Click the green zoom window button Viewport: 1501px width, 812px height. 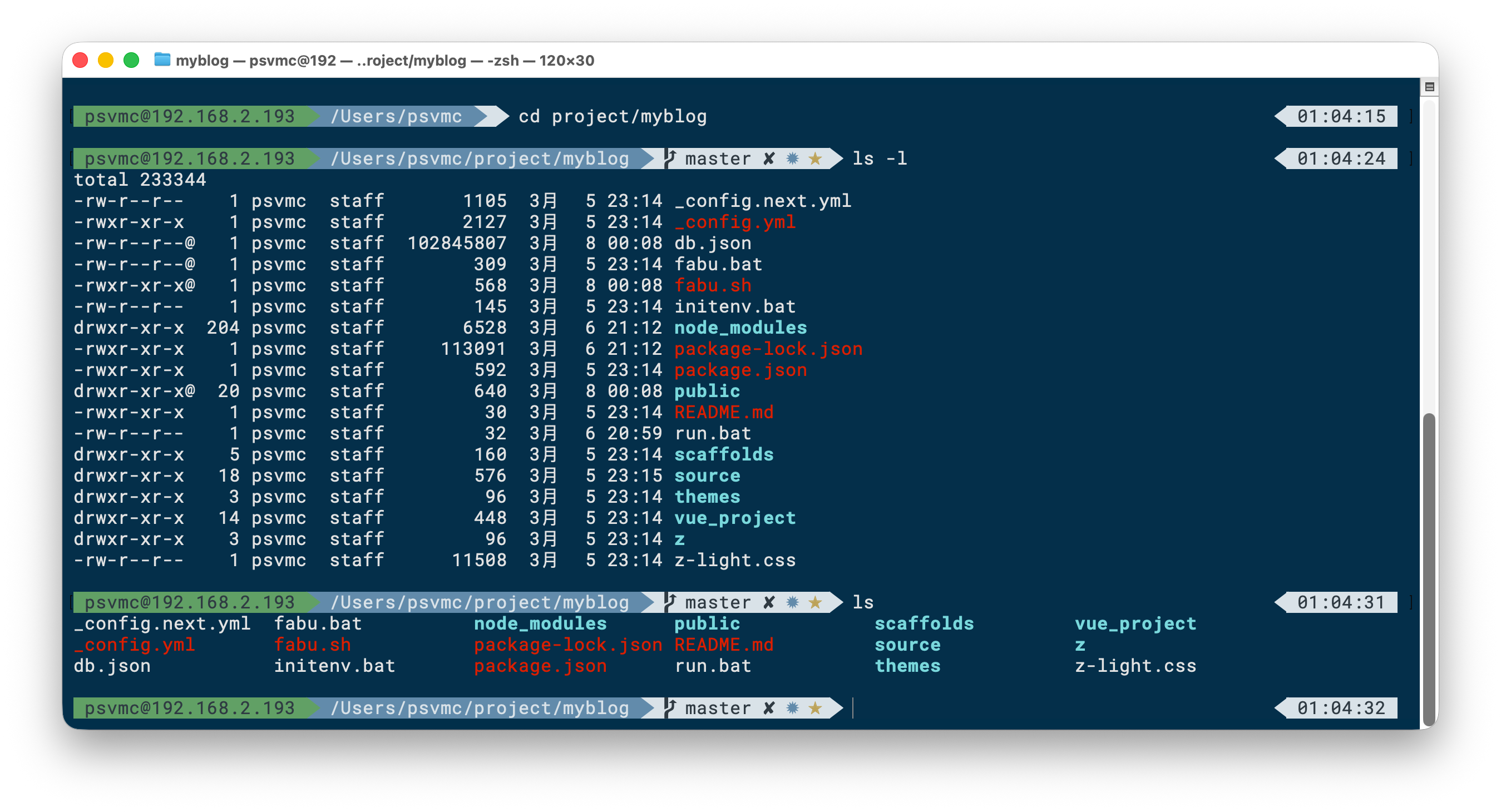[132, 60]
